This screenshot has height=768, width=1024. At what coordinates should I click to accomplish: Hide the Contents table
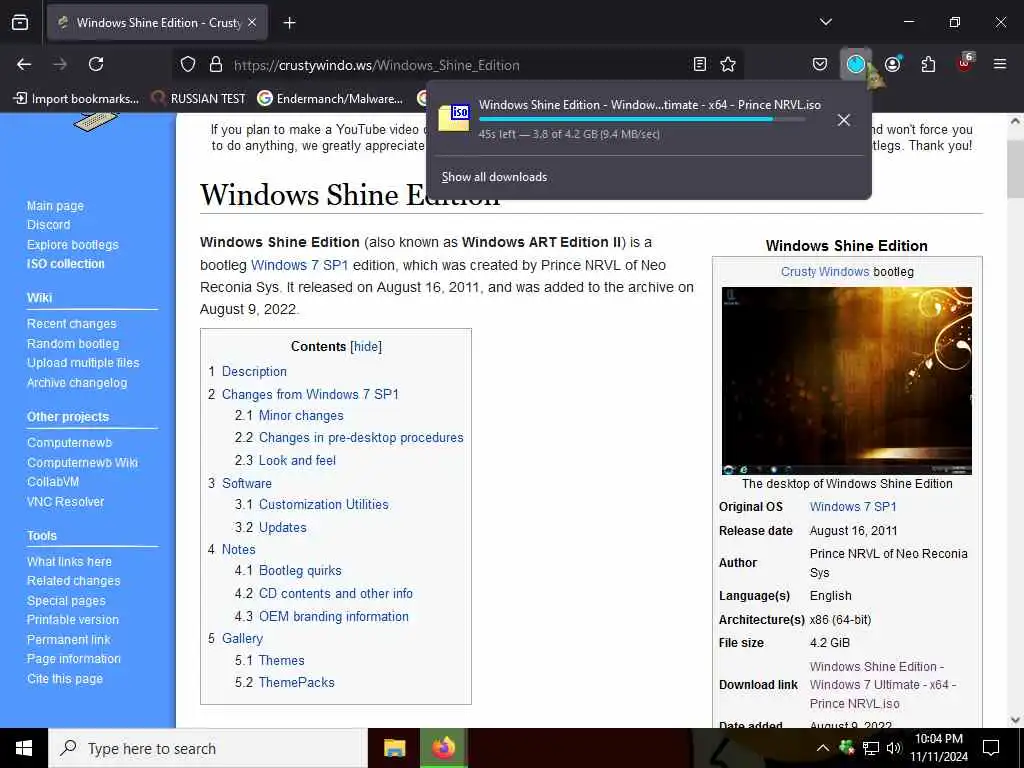tap(366, 347)
